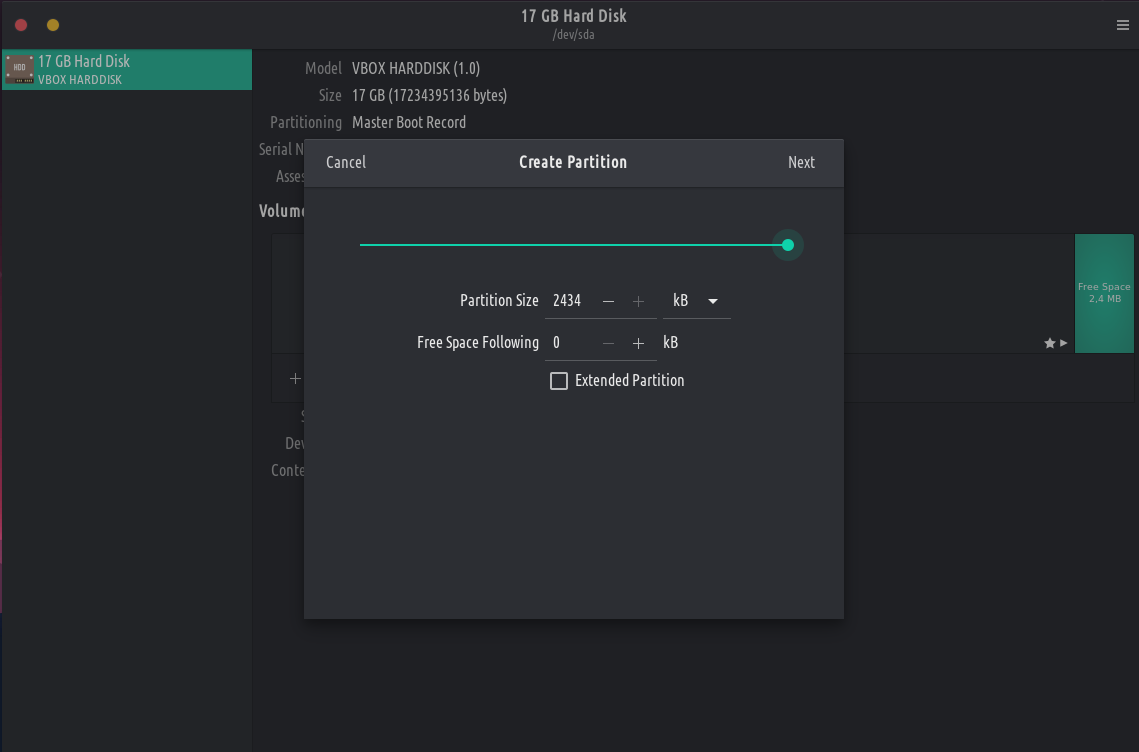Click the partition size slider handle
Viewport: 1139px width, 752px height.
click(788, 245)
